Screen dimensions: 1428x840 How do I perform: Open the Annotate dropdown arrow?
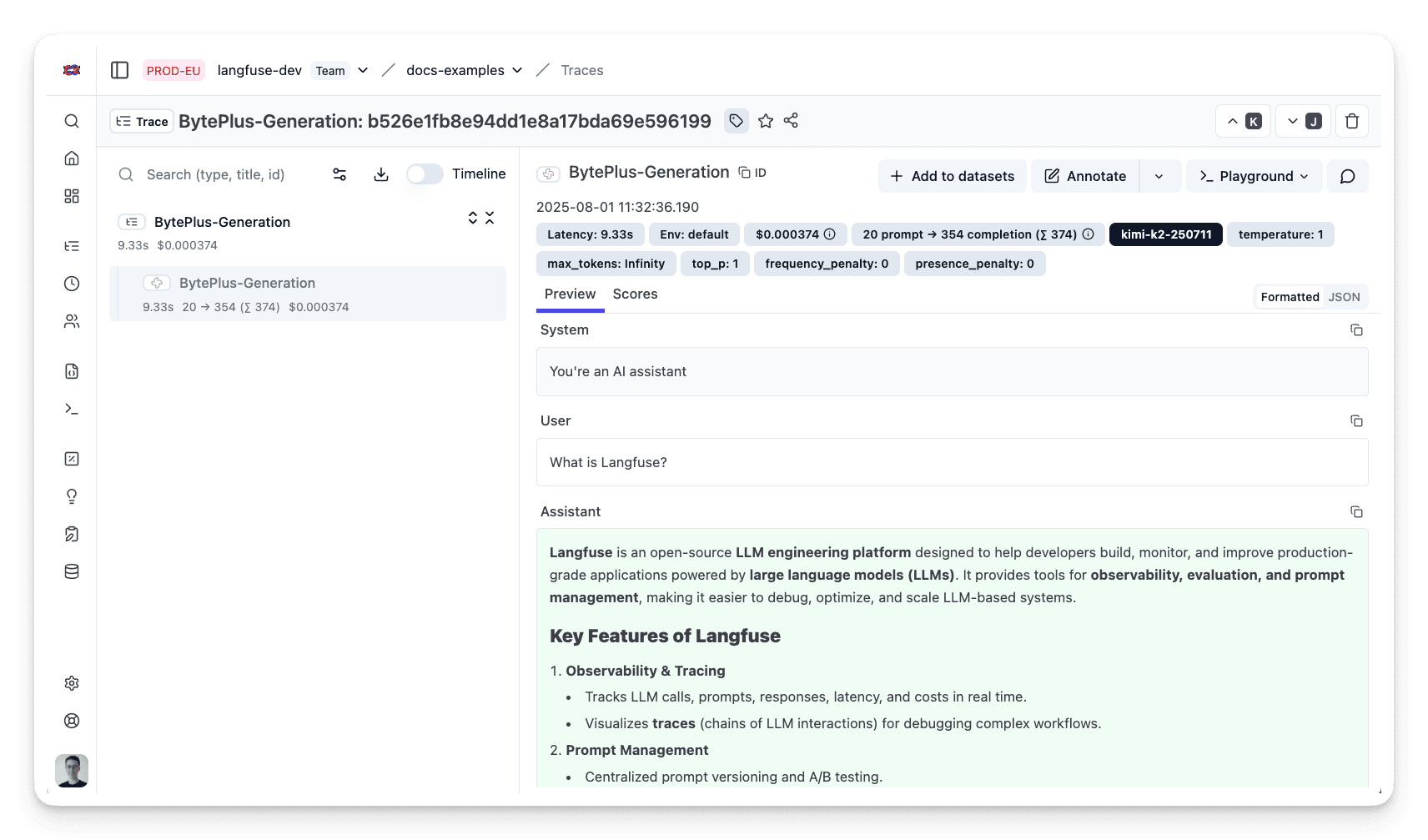click(x=1159, y=176)
